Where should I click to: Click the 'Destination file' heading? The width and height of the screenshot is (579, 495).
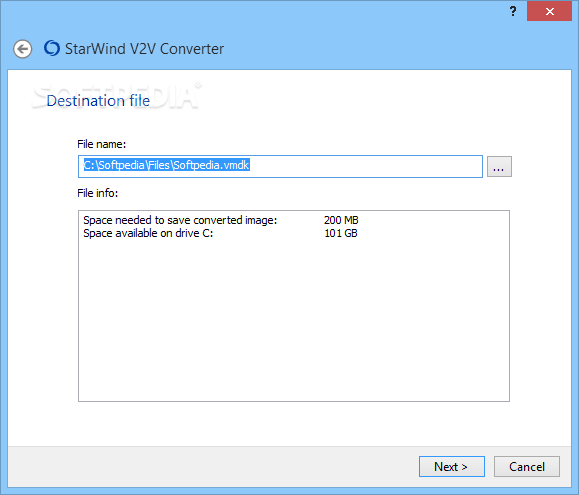pos(98,101)
